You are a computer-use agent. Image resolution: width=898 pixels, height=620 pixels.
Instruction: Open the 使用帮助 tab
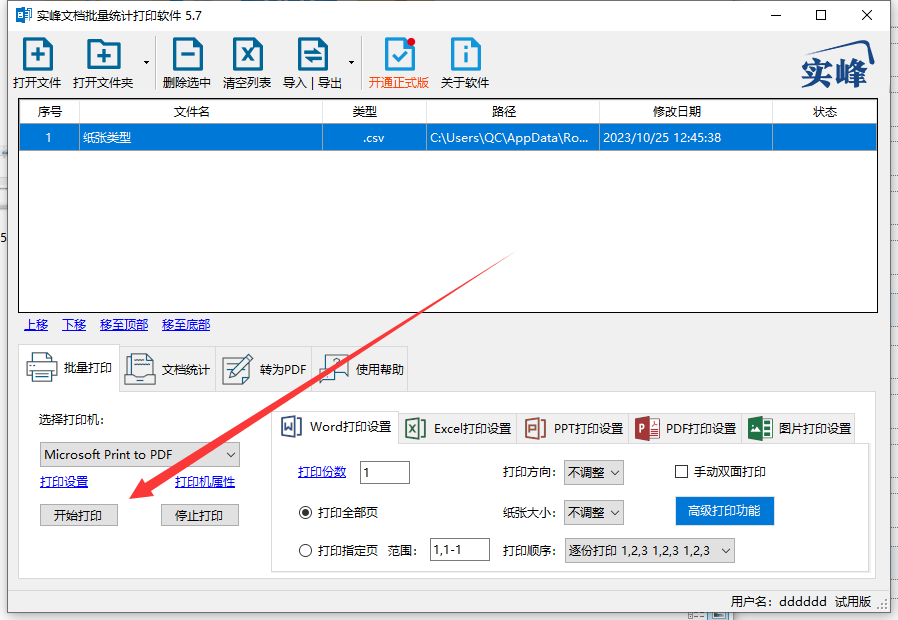click(360, 369)
